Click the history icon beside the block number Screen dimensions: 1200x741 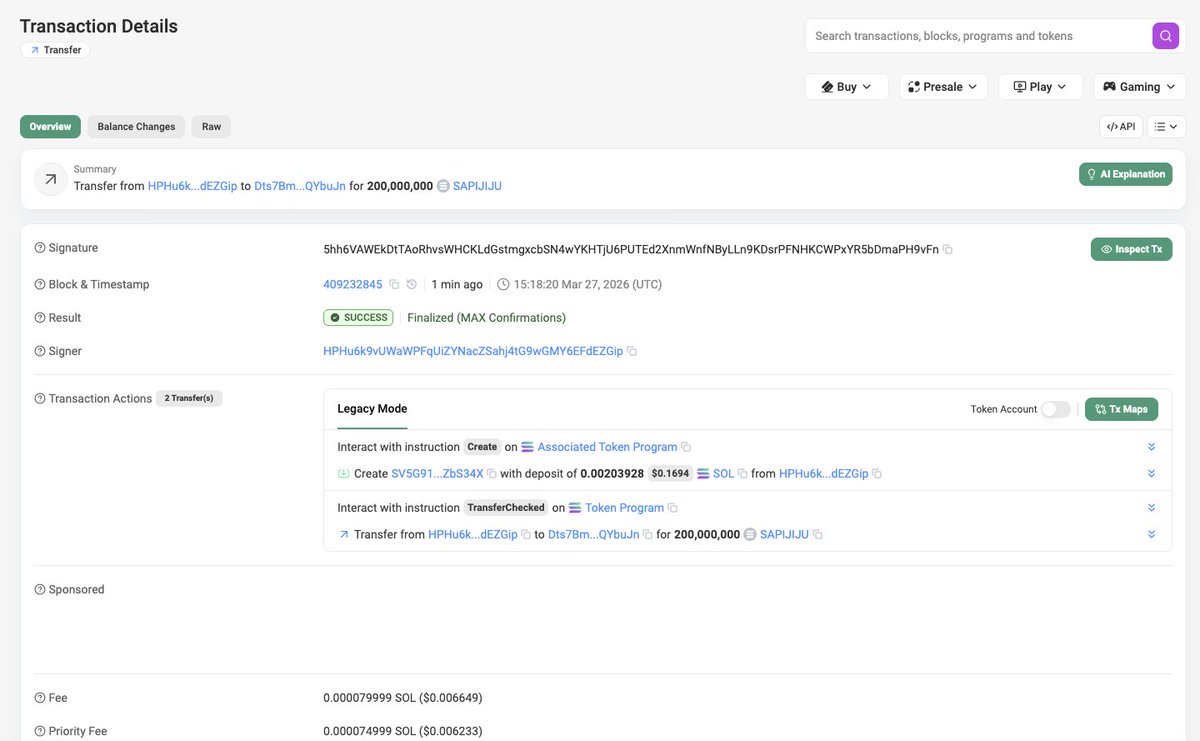pos(411,284)
